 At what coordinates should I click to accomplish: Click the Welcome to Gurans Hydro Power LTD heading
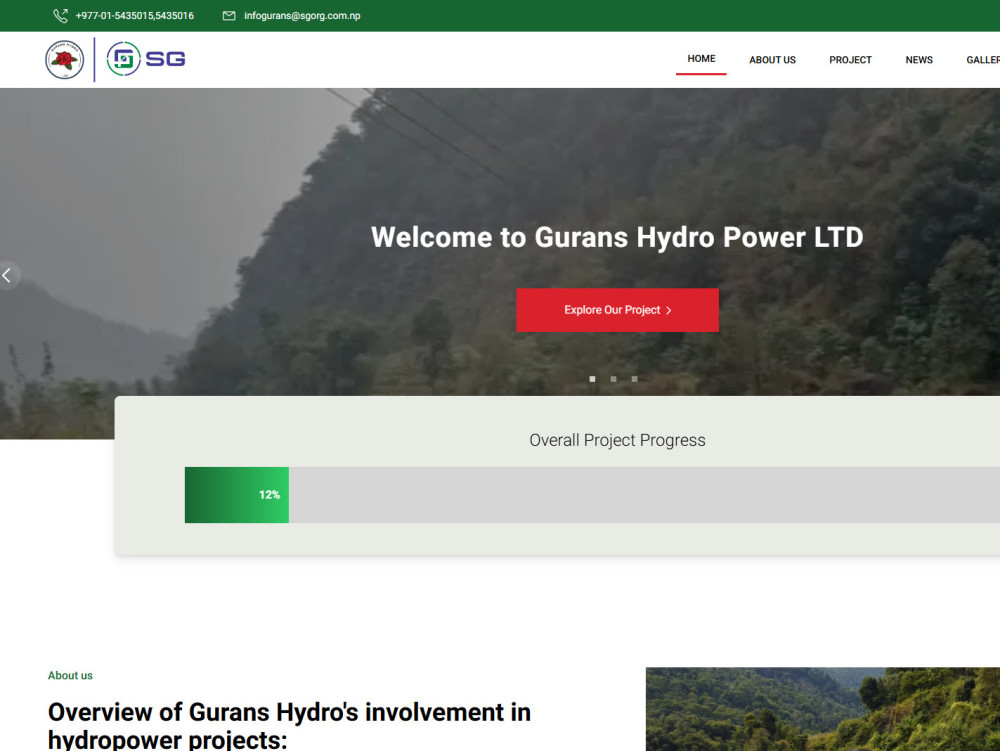point(617,237)
